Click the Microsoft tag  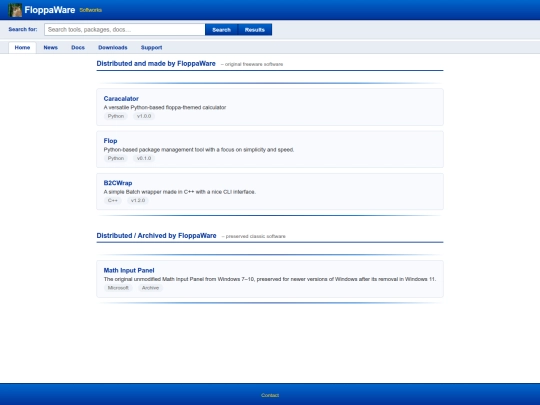coord(118,288)
